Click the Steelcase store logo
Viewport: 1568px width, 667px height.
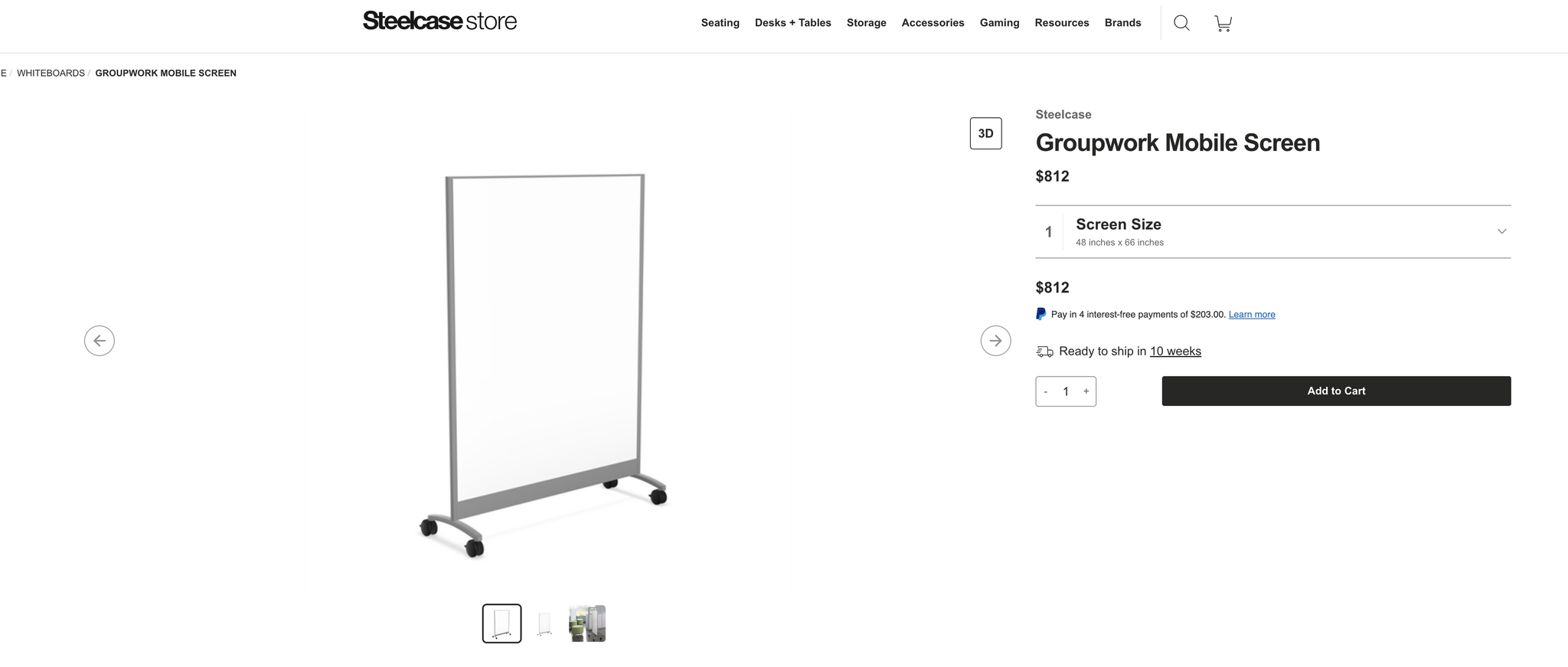pos(439,21)
